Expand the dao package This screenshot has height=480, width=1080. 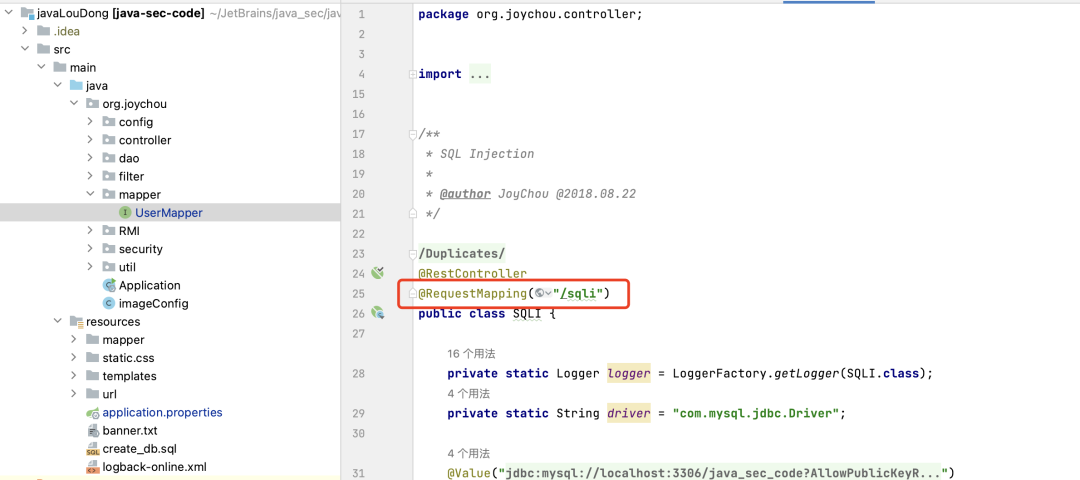[90, 158]
